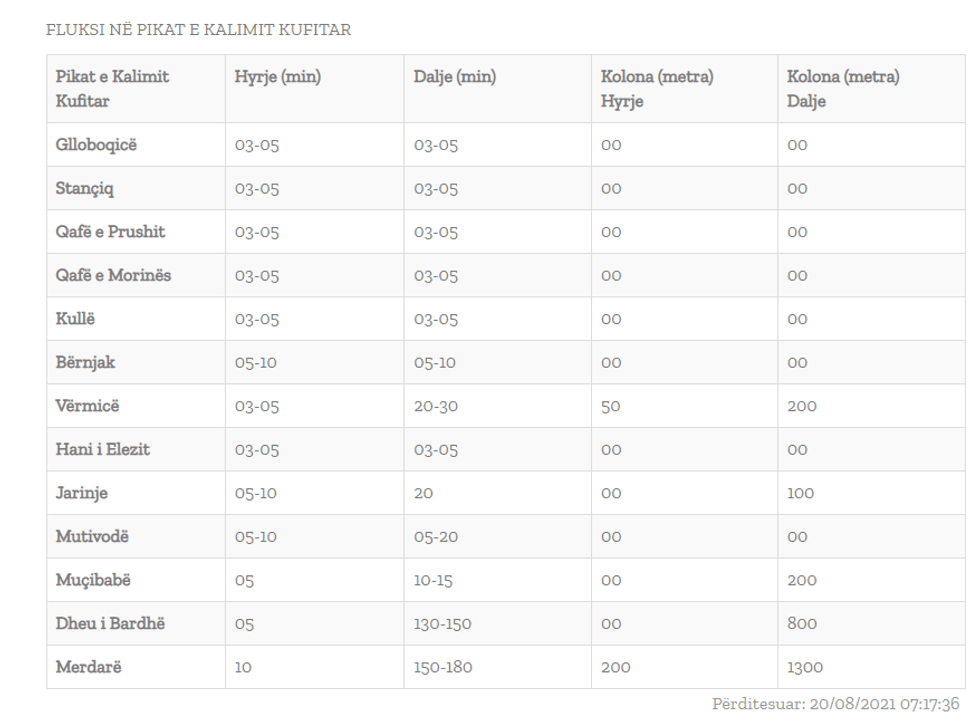The width and height of the screenshot is (980, 714).
Task: Select the Bërnjak row label
Action: click(85, 362)
